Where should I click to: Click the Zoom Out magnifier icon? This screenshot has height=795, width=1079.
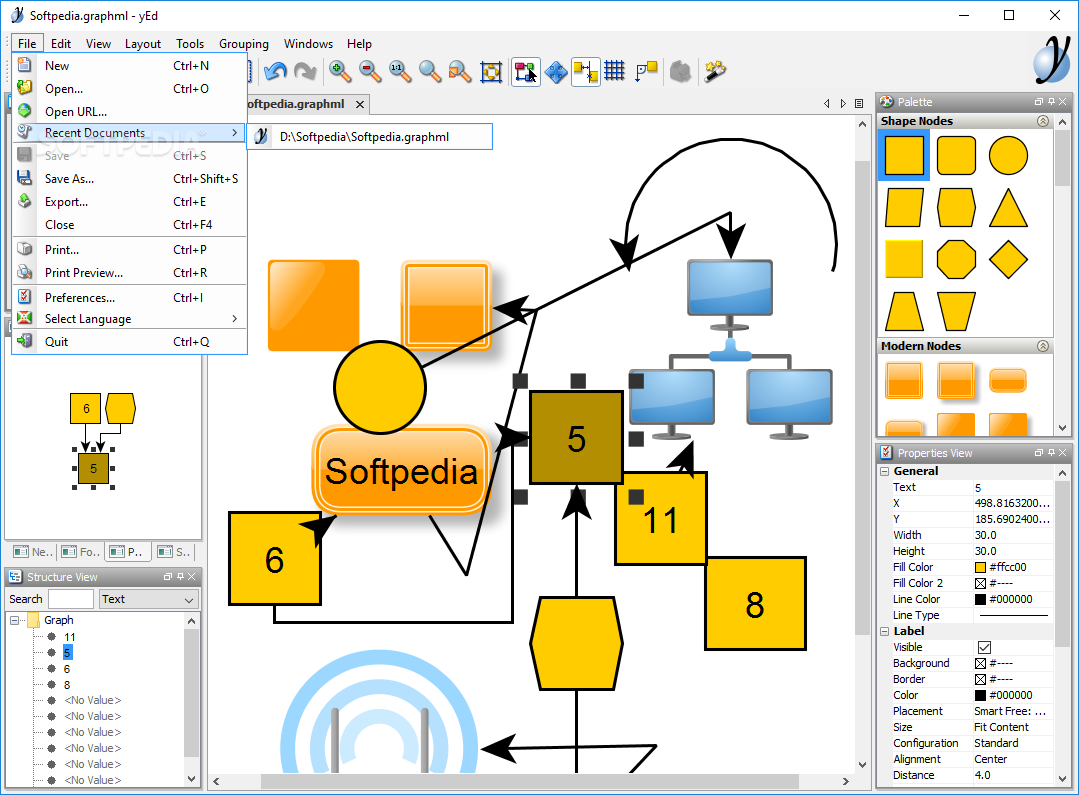coord(370,71)
